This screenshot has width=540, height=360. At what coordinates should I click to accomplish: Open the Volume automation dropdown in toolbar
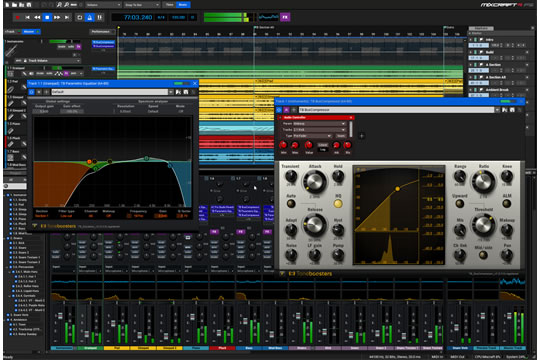(x=103, y=5)
